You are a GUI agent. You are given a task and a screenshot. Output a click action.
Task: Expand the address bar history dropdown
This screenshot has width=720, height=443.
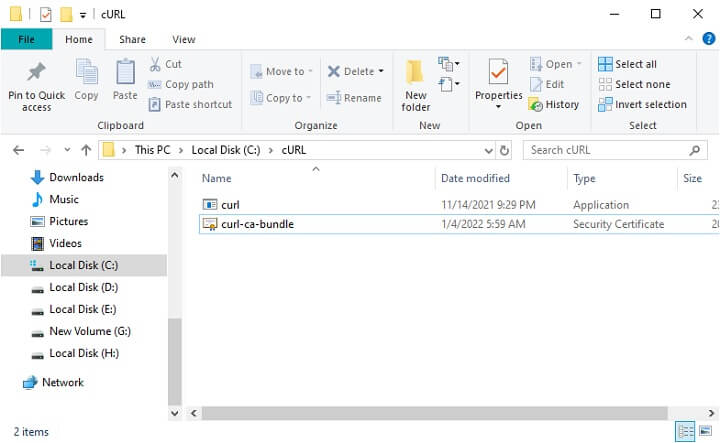[x=488, y=150]
